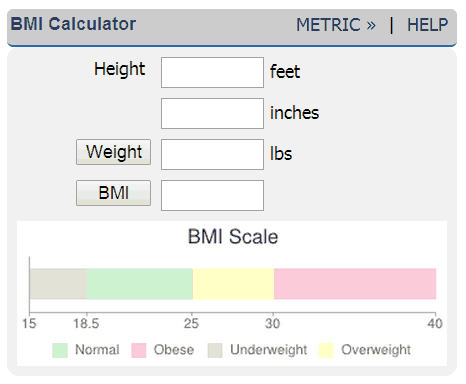Click the Overweight yellow segment of BMI bar
The width and height of the screenshot is (466, 384).
tap(233, 284)
